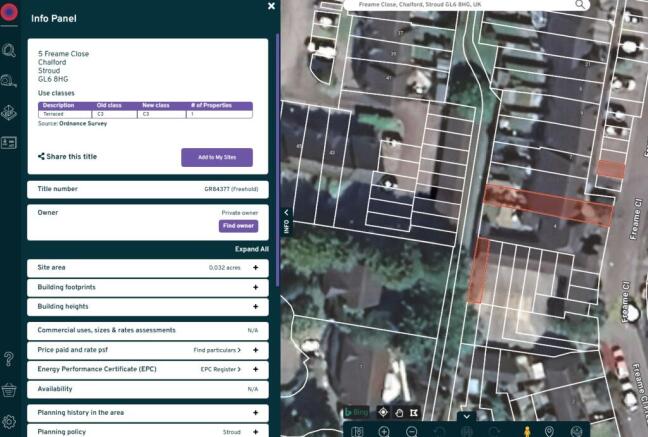The width and height of the screenshot is (648, 437).
Task: Open the contact card sidebar icon
Action: [9, 143]
